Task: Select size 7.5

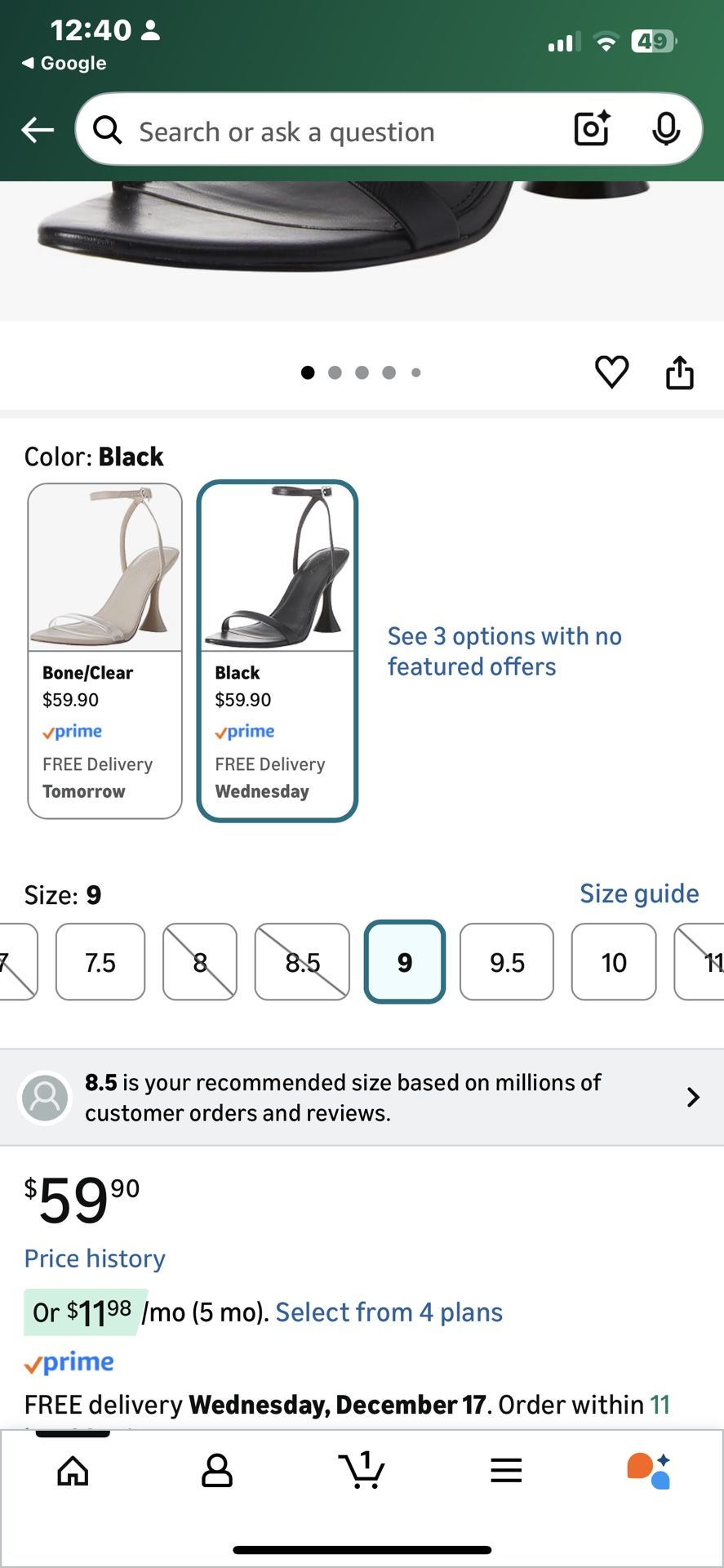Action: (x=100, y=962)
